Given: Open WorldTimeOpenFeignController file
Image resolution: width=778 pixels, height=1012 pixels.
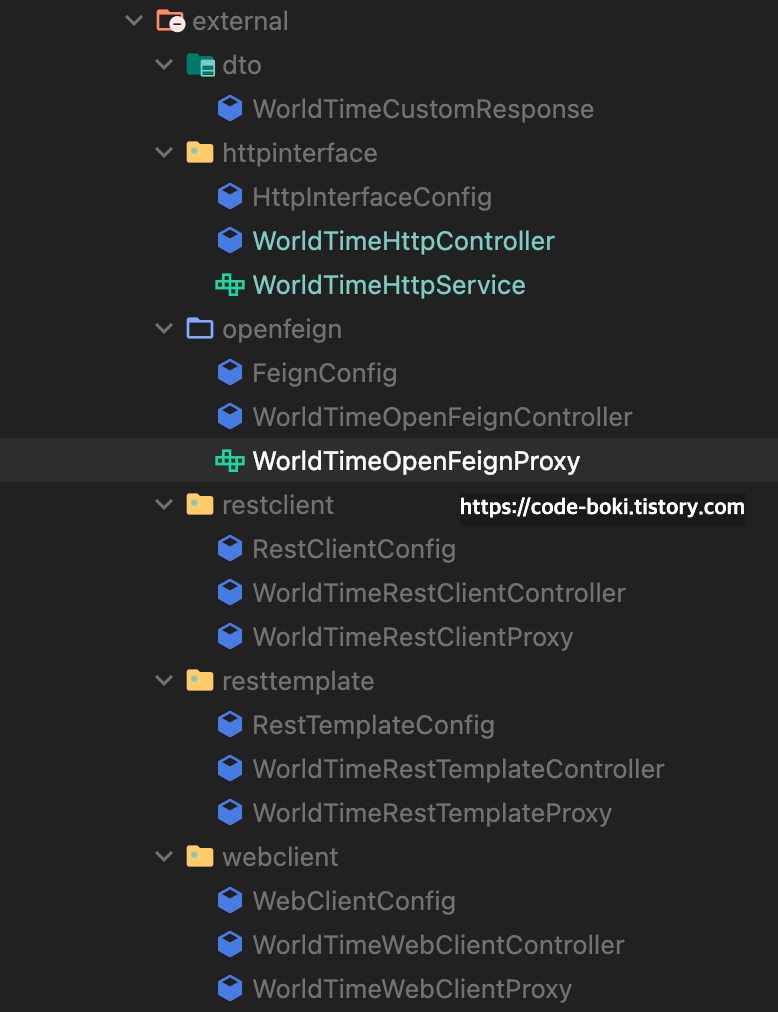Looking at the screenshot, I should [x=443, y=418].
